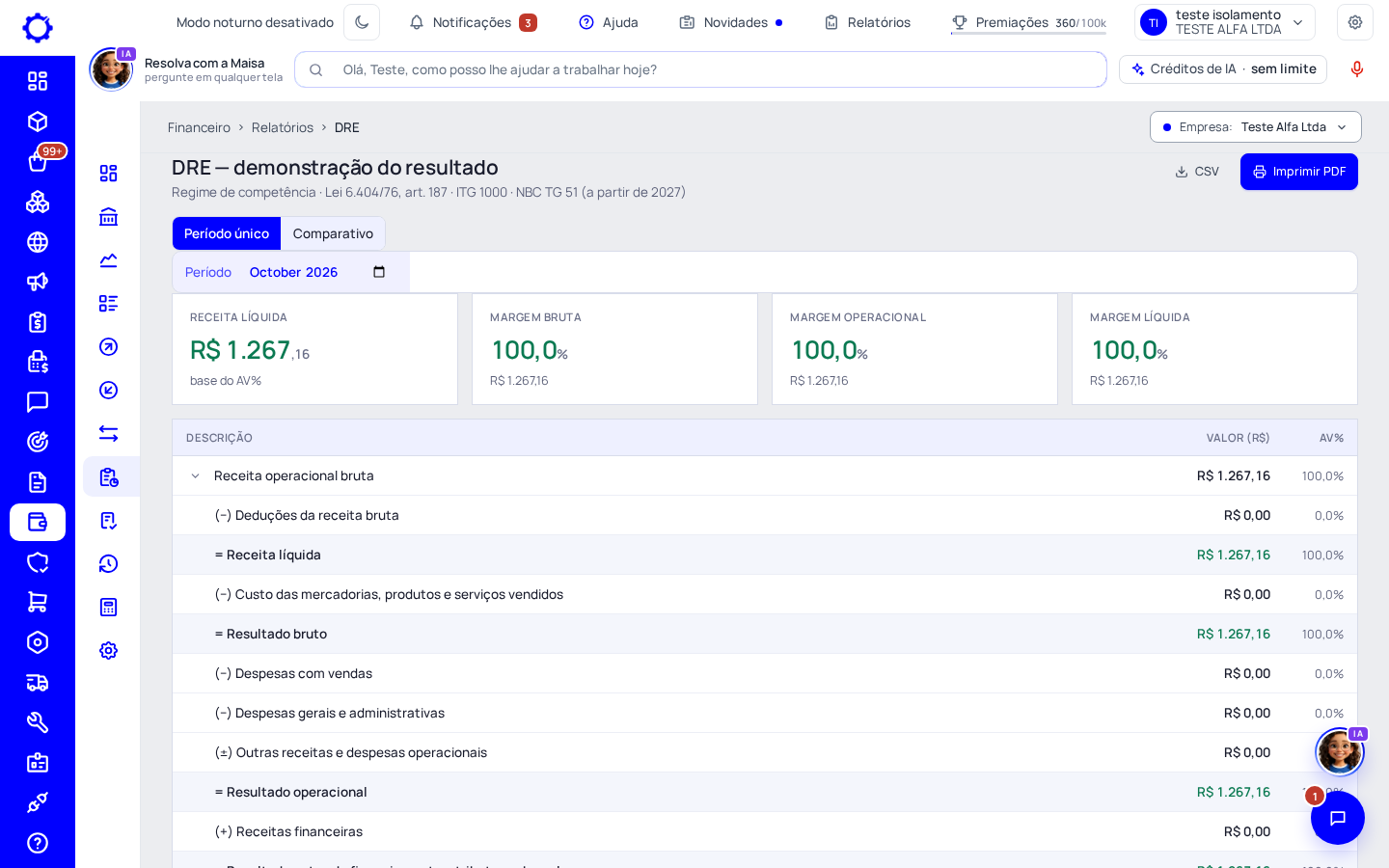Open Relatórios in the top menu
The width and height of the screenshot is (1389, 868).
pos(867,22)
